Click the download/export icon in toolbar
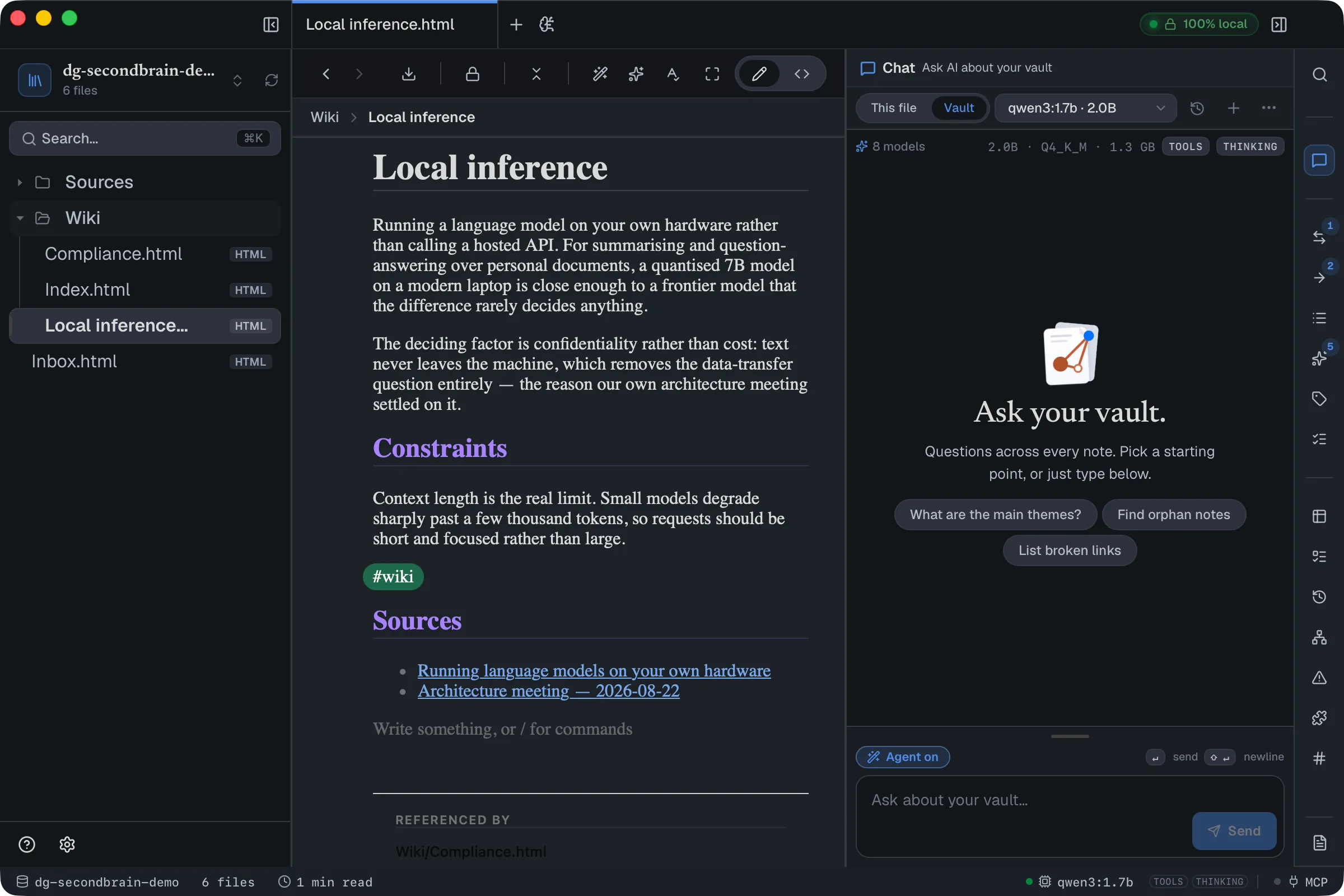Screen dimensions: 1344x896 coord(409,74)
